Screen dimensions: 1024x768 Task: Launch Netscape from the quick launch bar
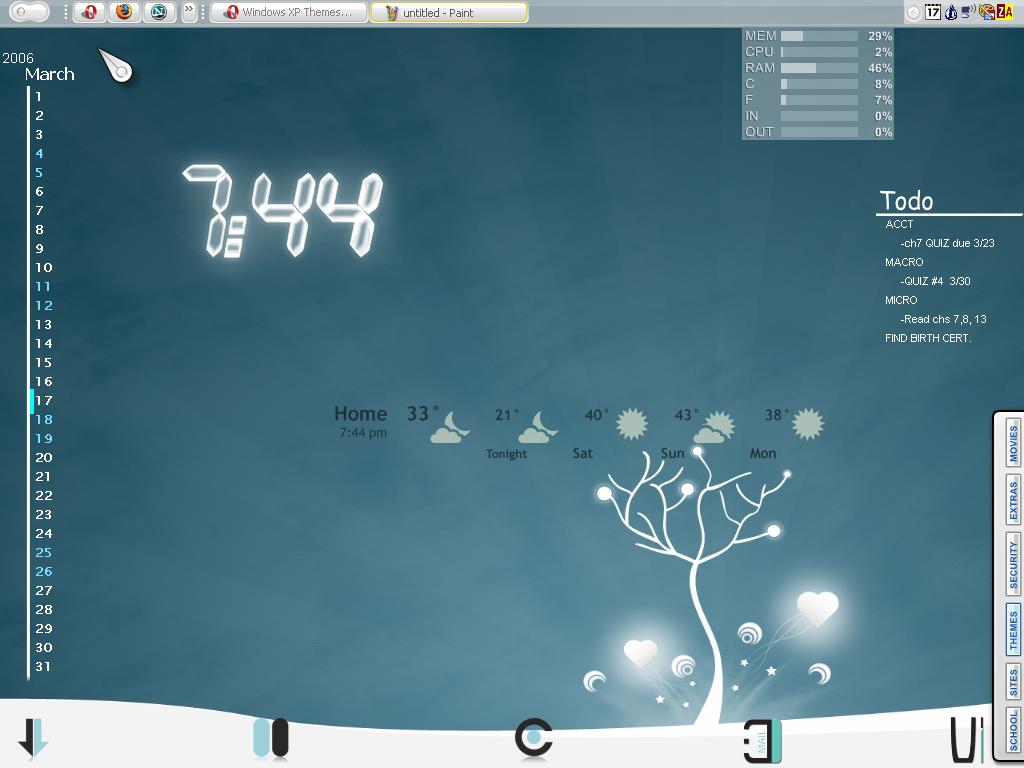[159, 12]
